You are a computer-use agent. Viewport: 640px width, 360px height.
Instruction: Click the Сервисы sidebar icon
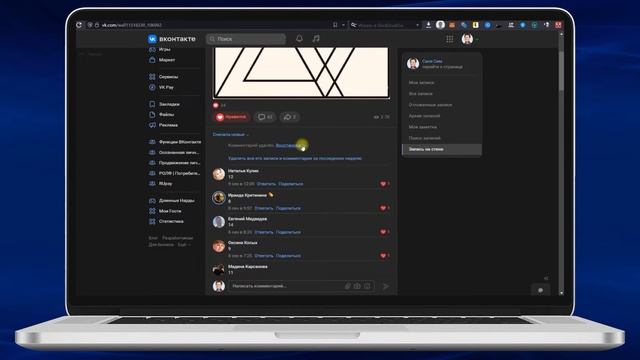[x=152, y=76]
